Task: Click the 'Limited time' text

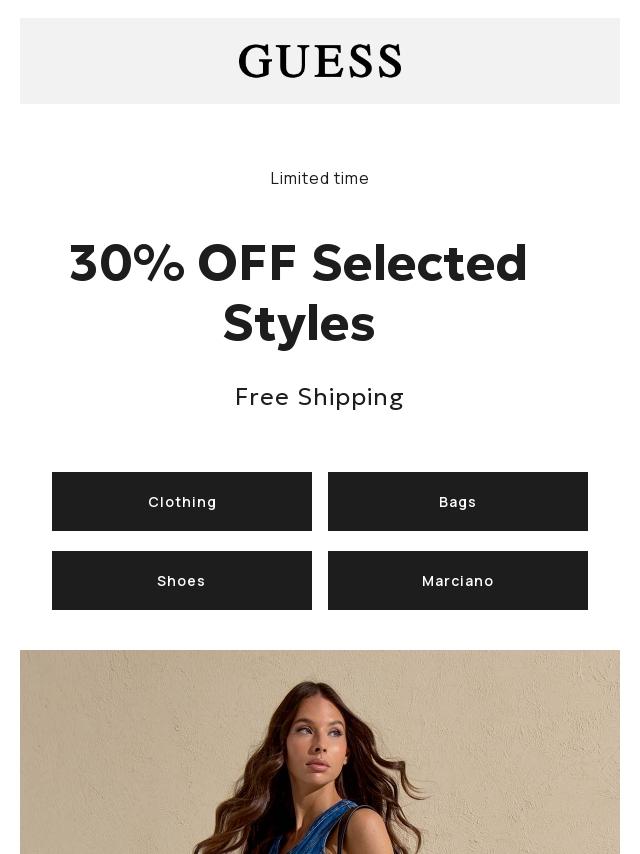Action: [x=320, y=178]
